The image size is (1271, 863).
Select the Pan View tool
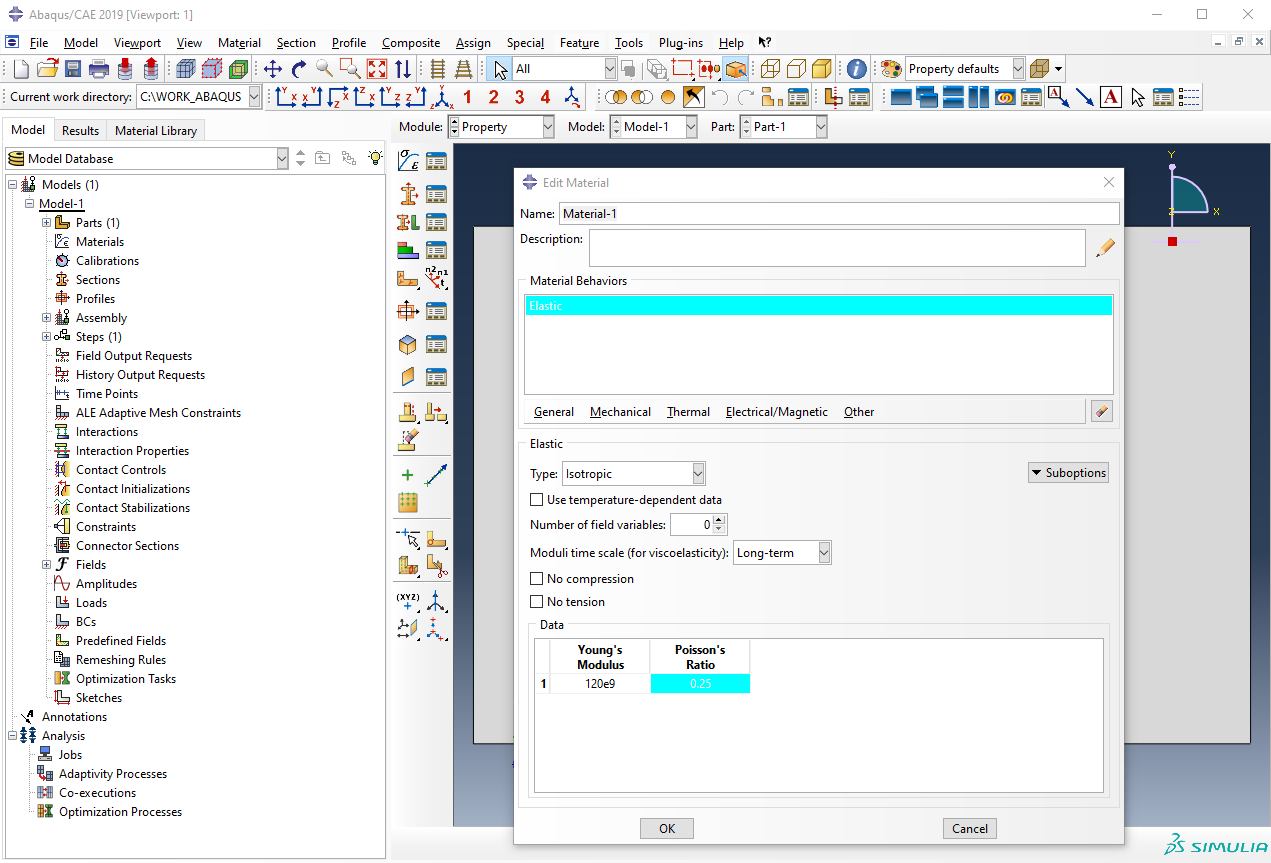[x=273, y=69]
